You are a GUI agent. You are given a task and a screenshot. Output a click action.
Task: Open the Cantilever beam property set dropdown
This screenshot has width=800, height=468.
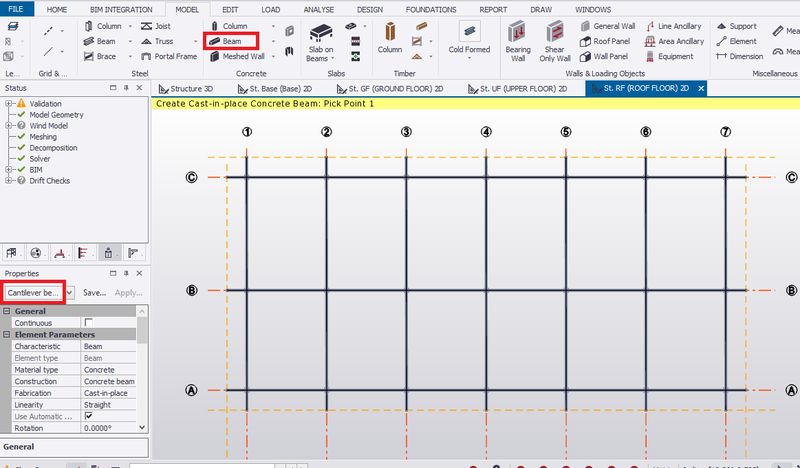[70, 293]
